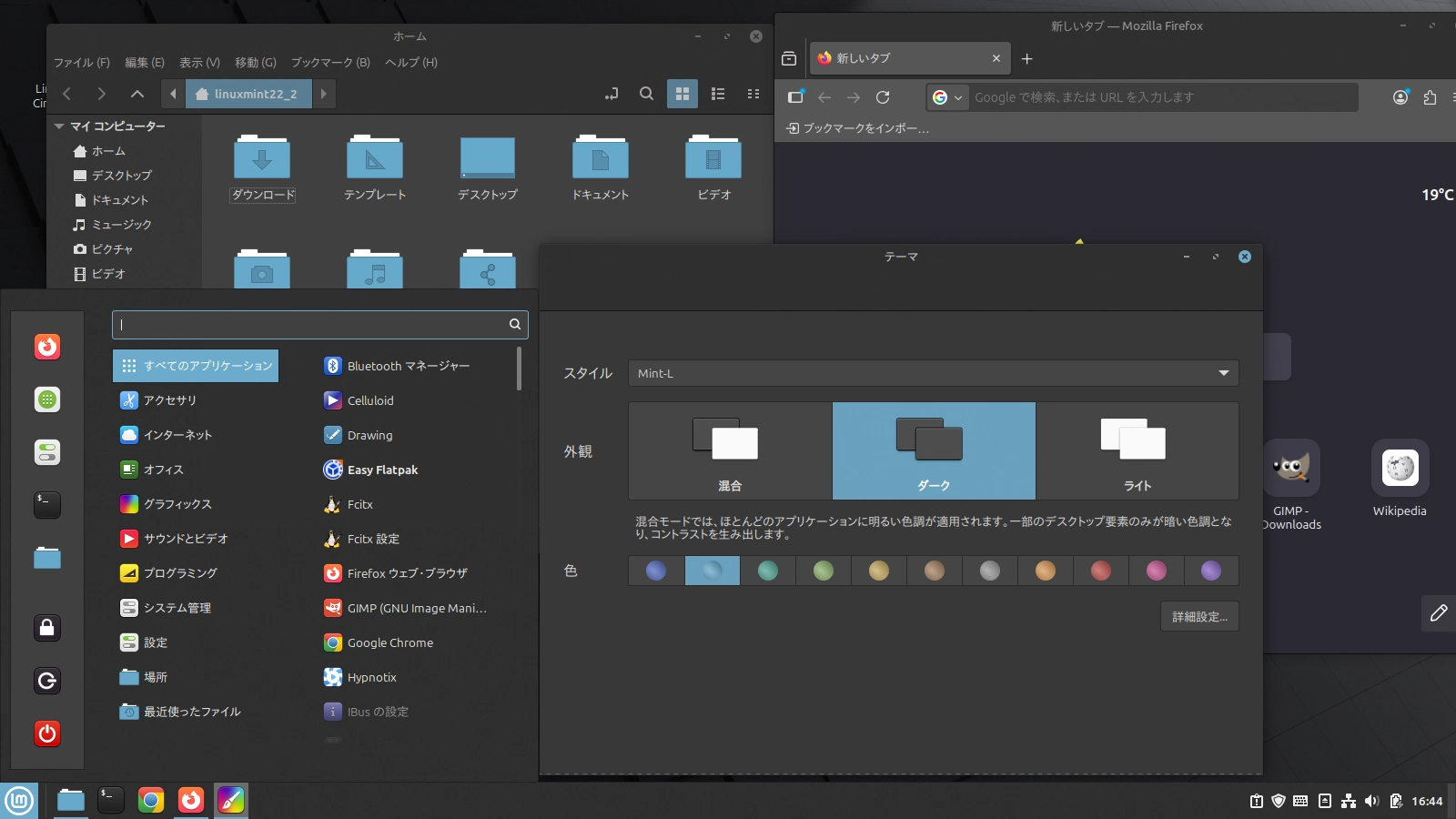Screen dimensions: 1456x819
Task: Open the network status icon in the tray
Action: [1349, 802]
